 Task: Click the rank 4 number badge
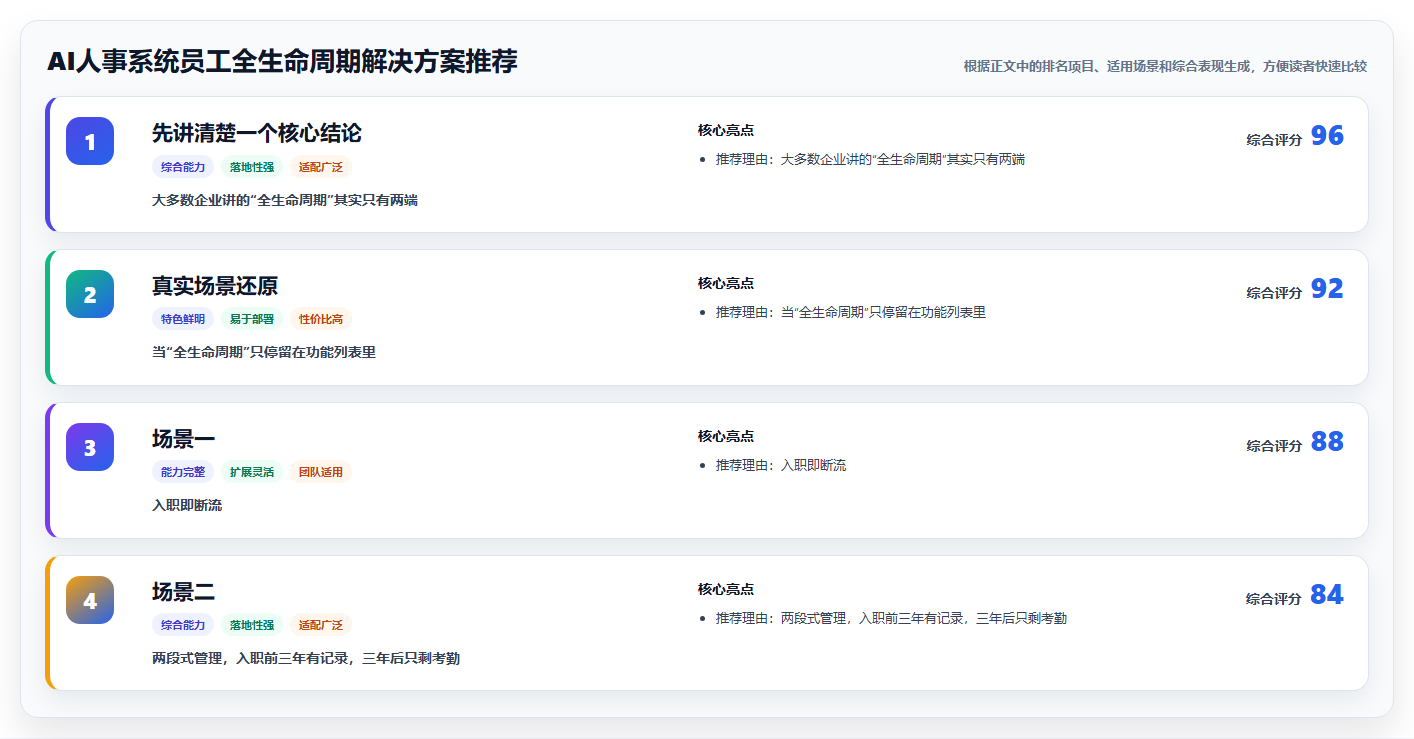(x=90, y=600)
